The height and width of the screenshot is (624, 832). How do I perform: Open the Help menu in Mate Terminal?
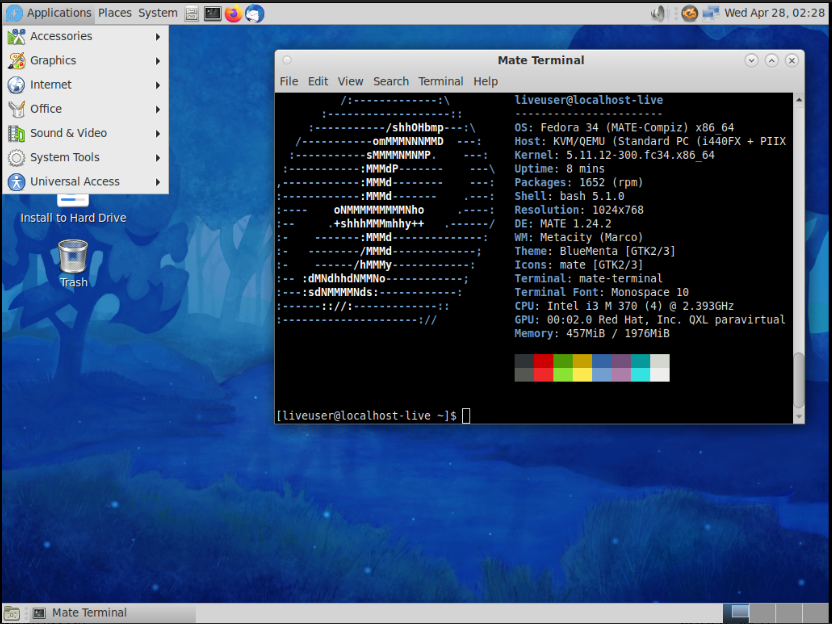point(486,81)
